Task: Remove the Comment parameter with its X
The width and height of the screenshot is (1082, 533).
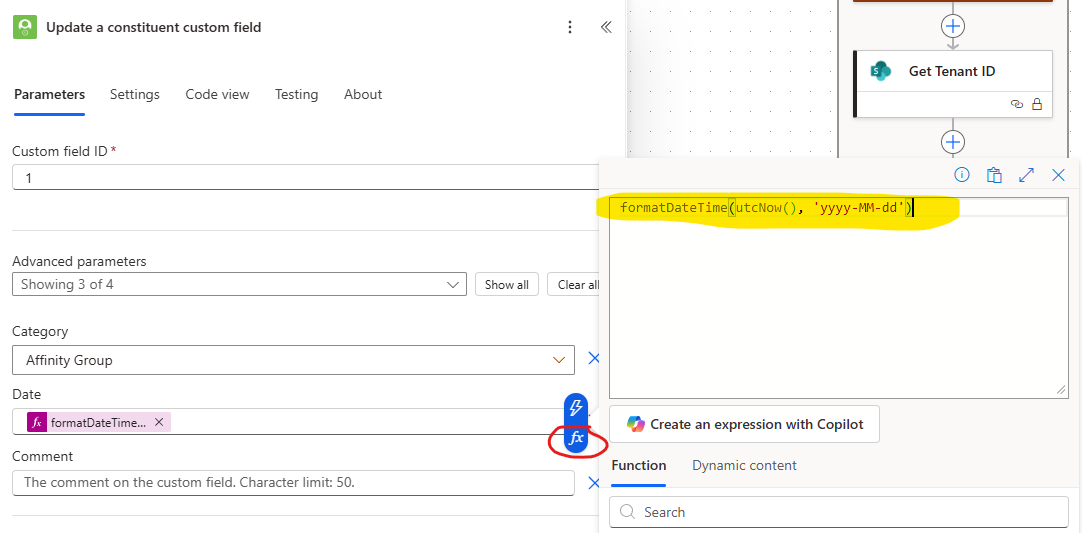Action: tap(593, 483)
